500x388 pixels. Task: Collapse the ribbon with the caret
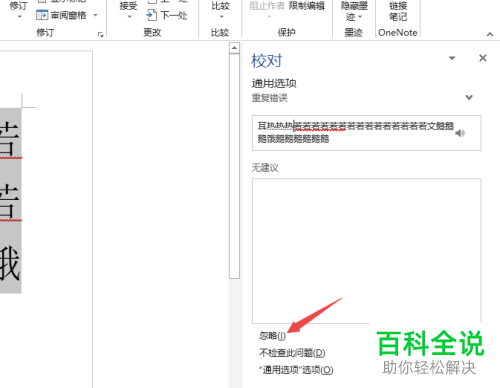pos(490,34)
